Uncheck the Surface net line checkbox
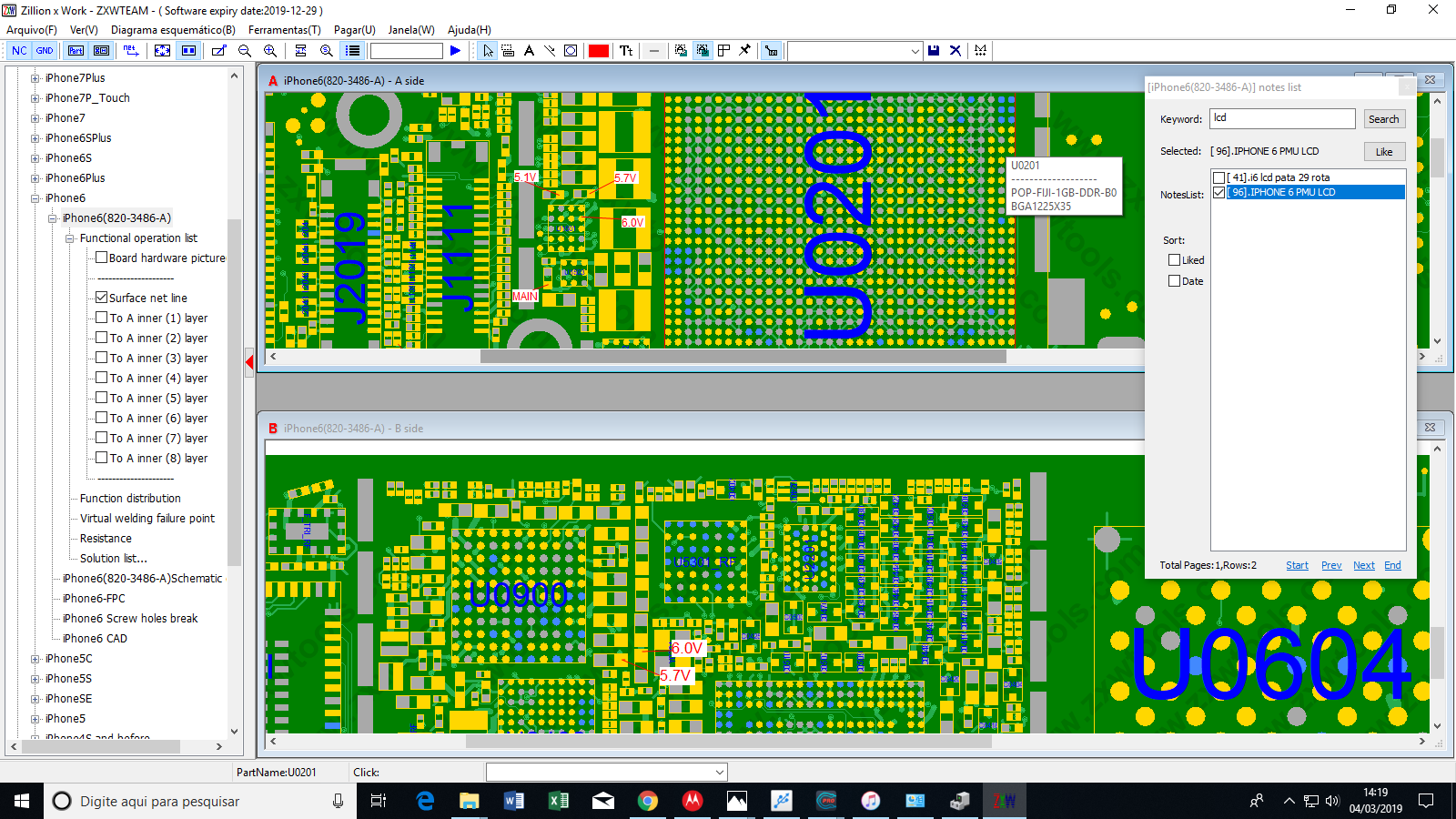Screen dimensions: 1456x819 tap(102, 298)
